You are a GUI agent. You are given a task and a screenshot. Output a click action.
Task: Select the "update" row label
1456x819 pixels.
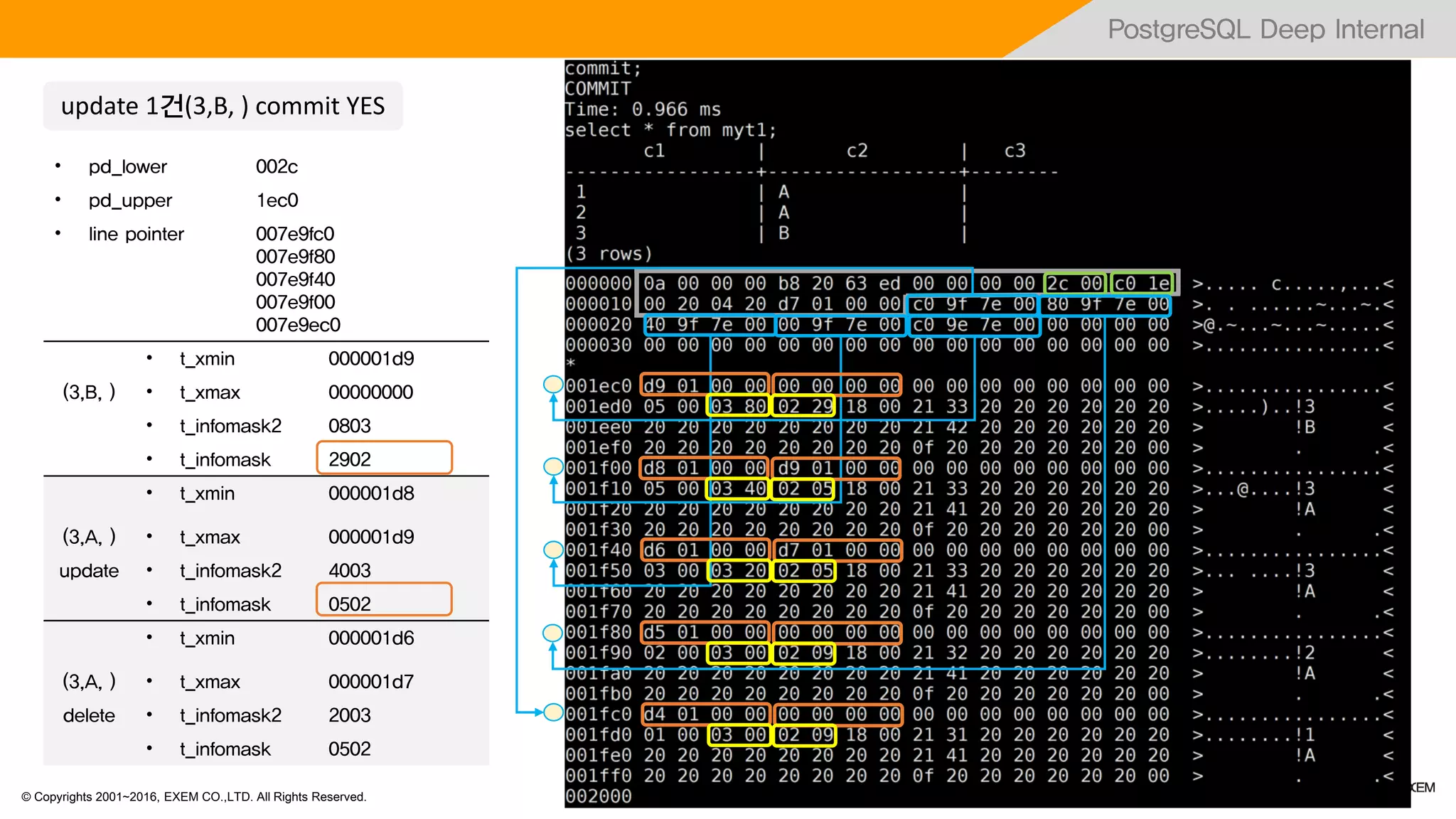click(x=89, y=571)
